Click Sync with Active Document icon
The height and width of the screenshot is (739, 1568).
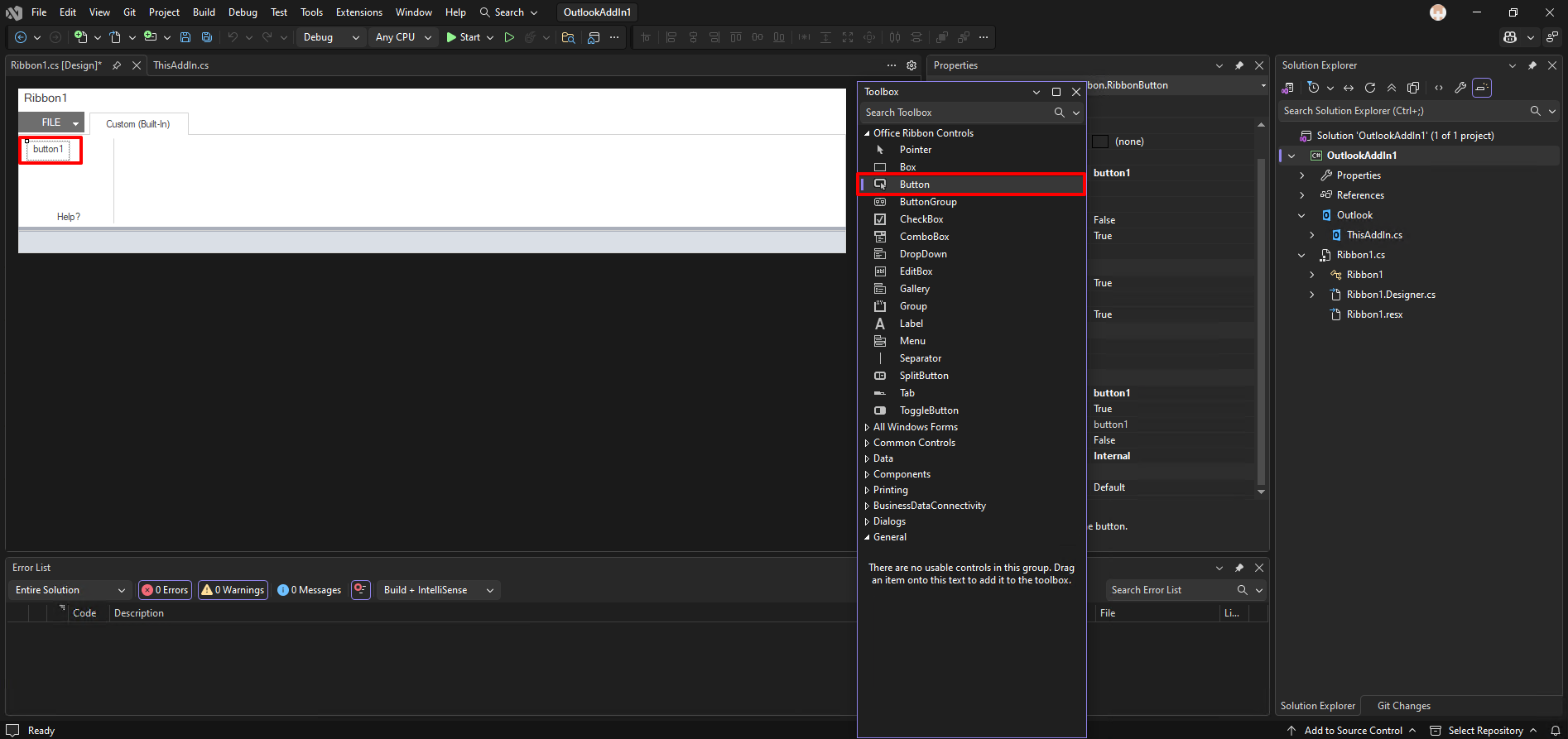(x=1349, y=88)
